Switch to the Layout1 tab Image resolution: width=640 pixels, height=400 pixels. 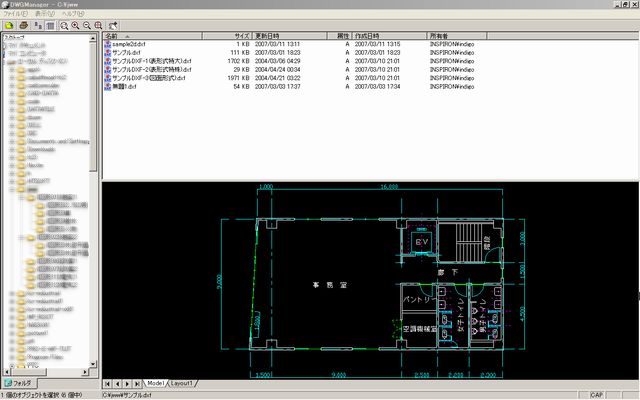pos(183,383)
